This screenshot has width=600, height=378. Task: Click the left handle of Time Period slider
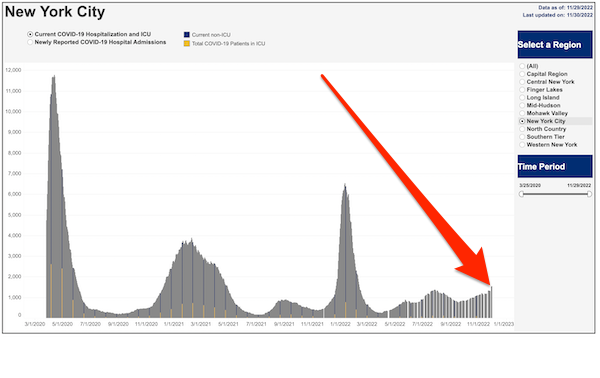coord(521,194)
